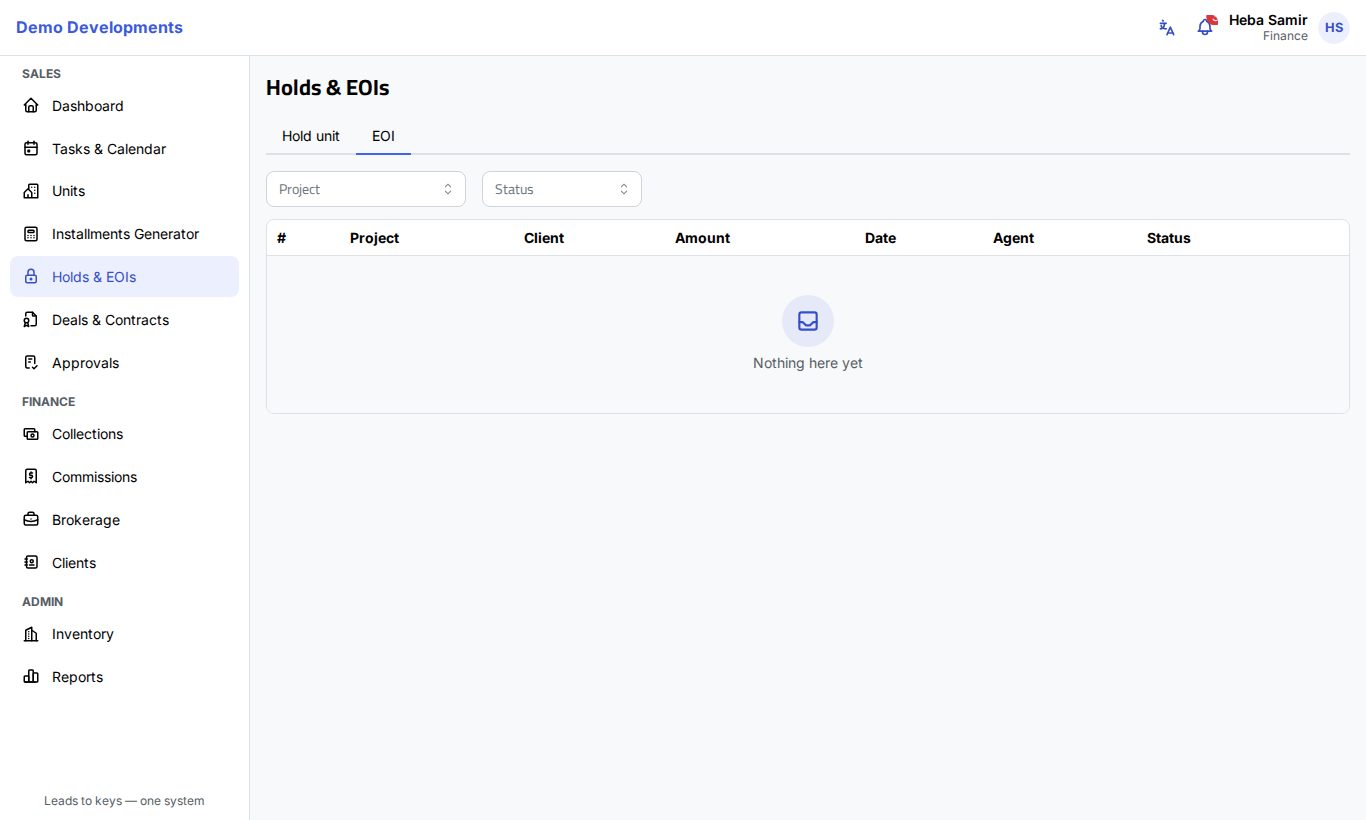The image size is (1366, 820).
Task: Click the Deals & Contracts document icon
Action: coord(31,320)
